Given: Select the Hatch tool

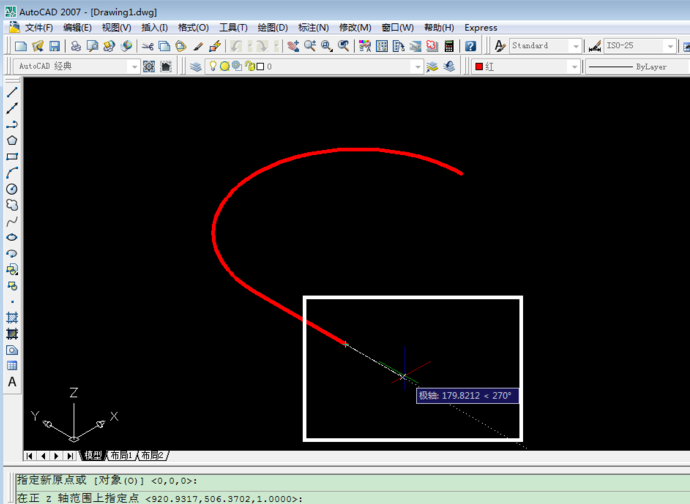Looking at the screenshot, I should 12,318.
